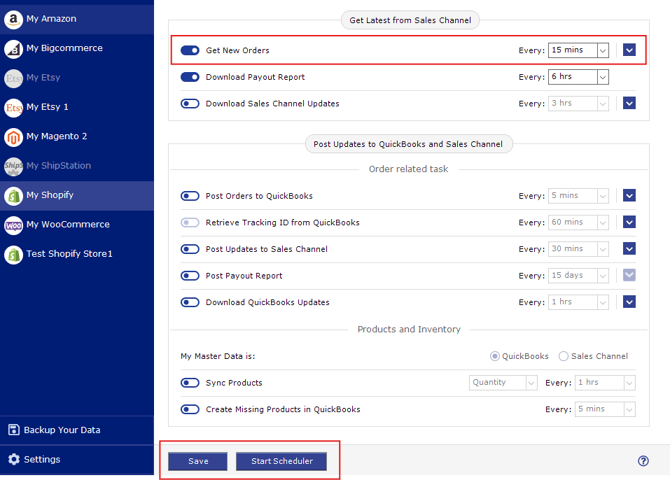Disable the Get New Orders toggle
The image size is (670, 480).
pyautogui.click(x=190, y=50)
